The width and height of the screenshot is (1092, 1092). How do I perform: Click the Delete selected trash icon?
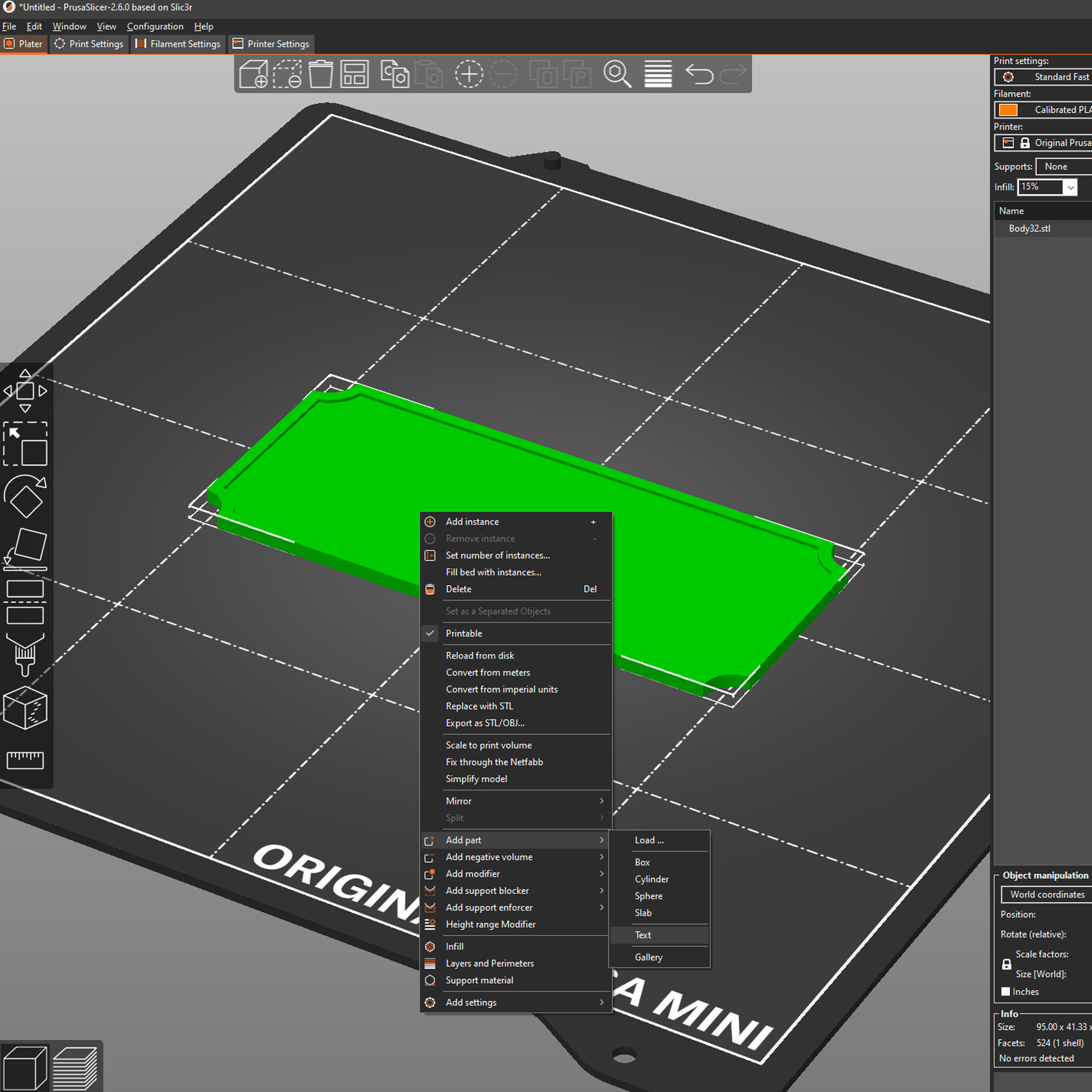(321, 74)
